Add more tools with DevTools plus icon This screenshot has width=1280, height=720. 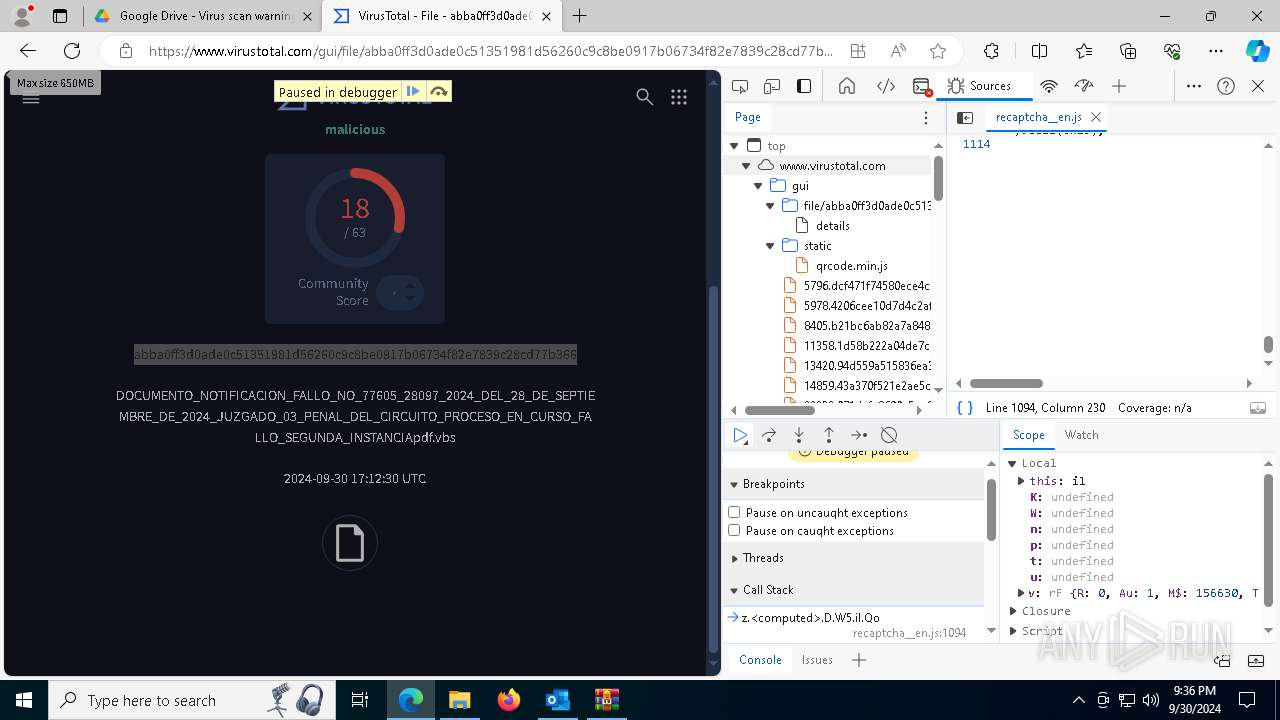(x=1119, y=86)
